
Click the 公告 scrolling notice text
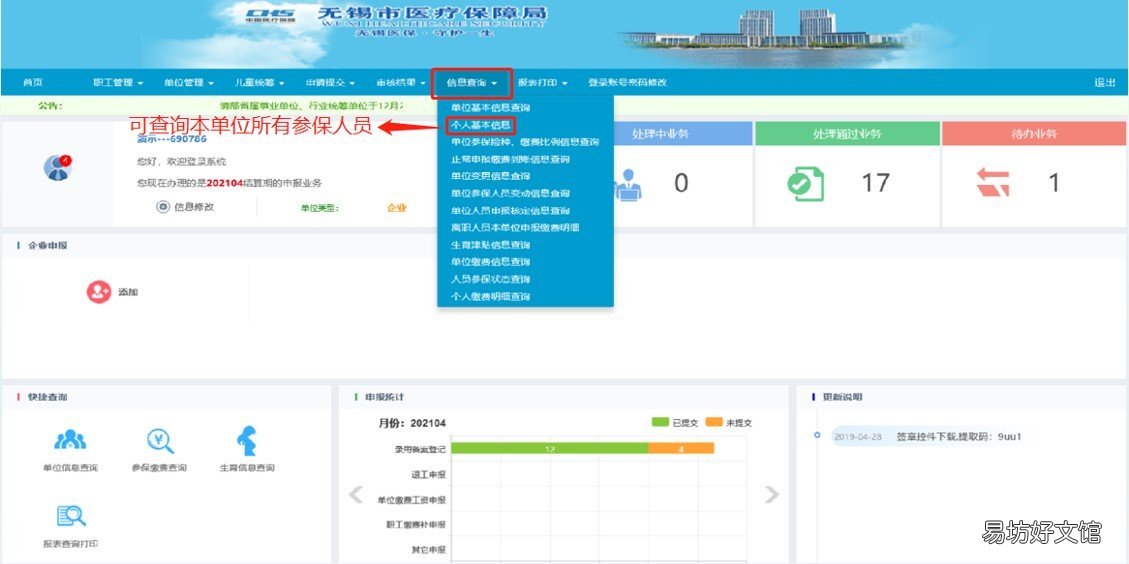pyautogui.click(x=311, y=105)
